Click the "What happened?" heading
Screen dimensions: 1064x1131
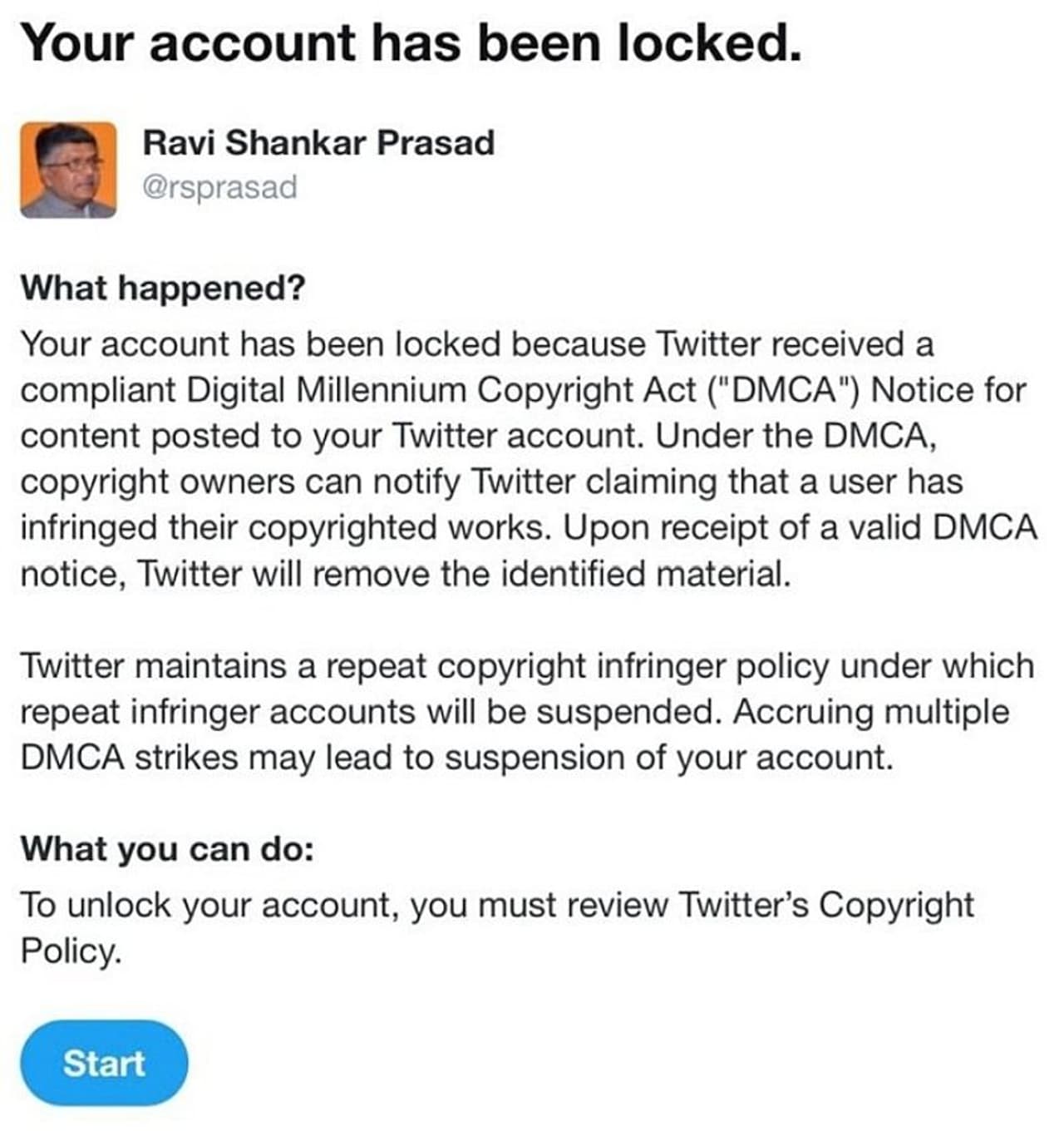163,288
